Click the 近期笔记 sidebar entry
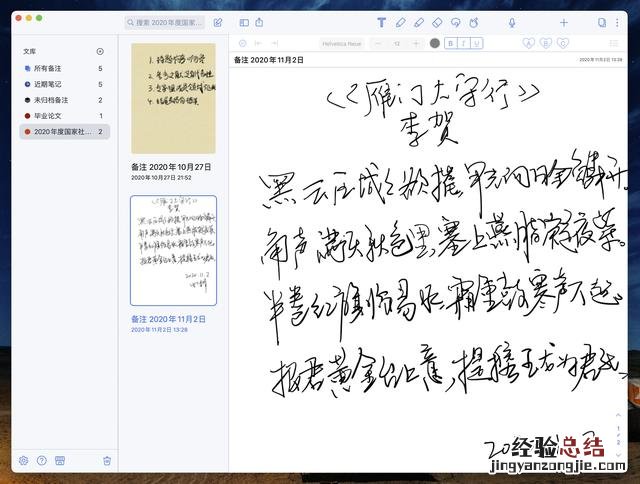640x484 pixels. 48,84
